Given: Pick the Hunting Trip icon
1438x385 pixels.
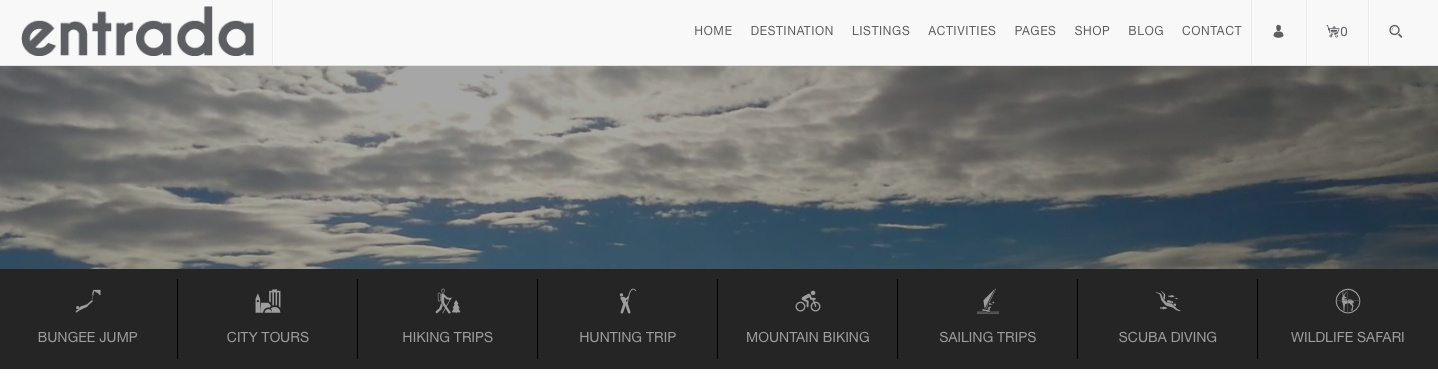Looking at the screenshot, I should pyautogui.click(x=627, y=301).
